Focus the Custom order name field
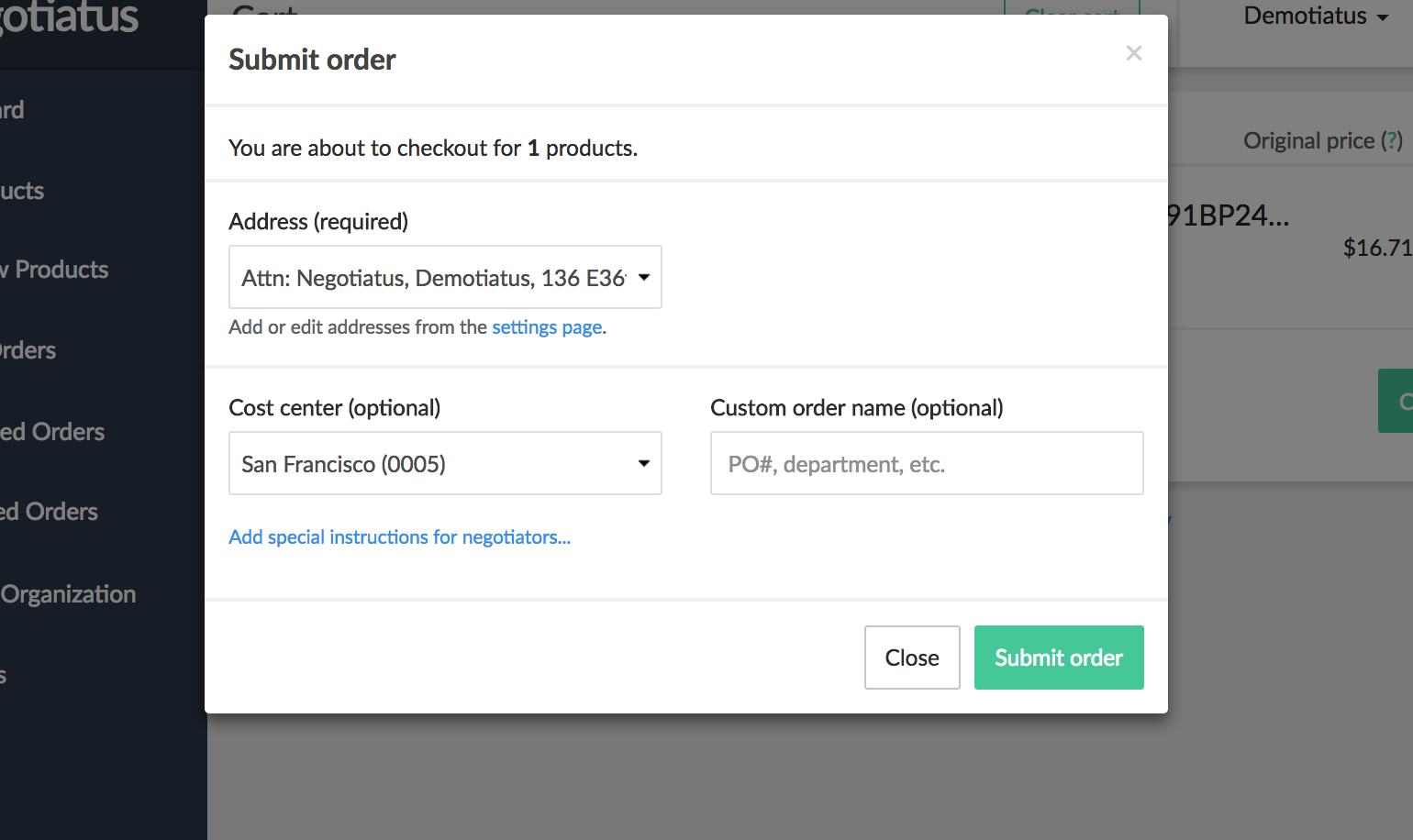The height and width of the screenshot is (840, 1413). (926, 463)
